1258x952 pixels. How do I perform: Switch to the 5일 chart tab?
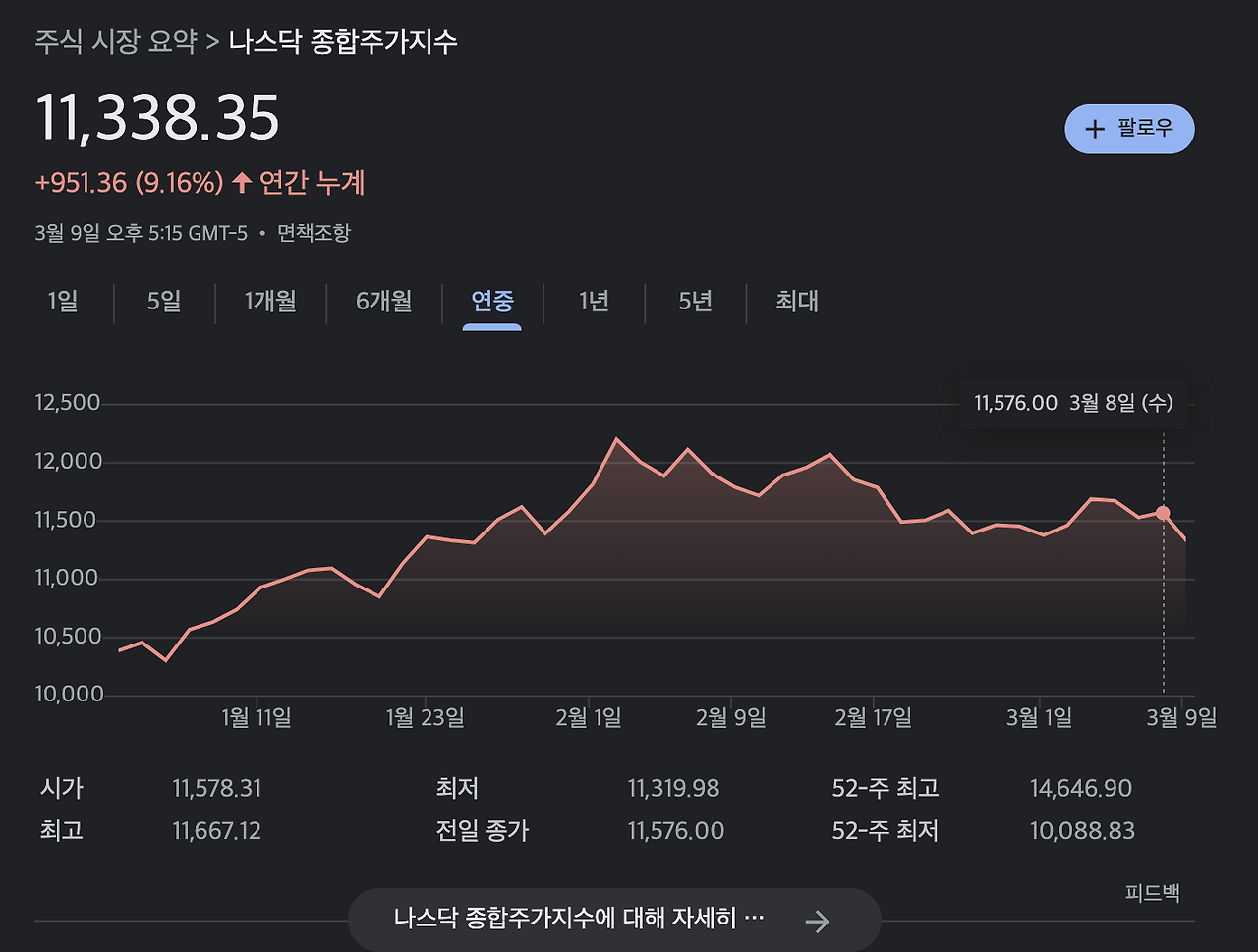pos(164,301)
